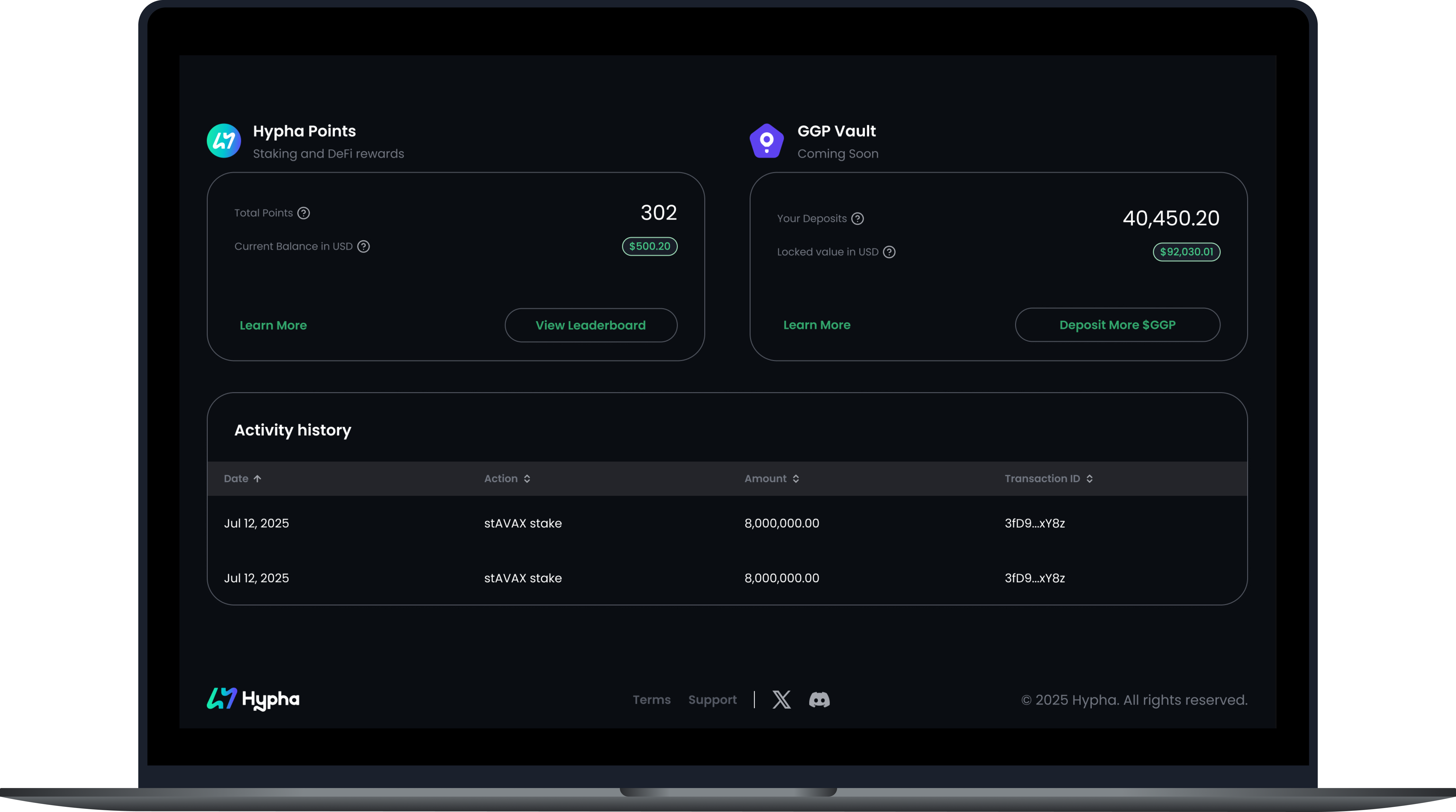Click Current Balance in USD help icon
Image resolution: width=1456 pixels, height=812 pixels.
(x=363, y=246)
